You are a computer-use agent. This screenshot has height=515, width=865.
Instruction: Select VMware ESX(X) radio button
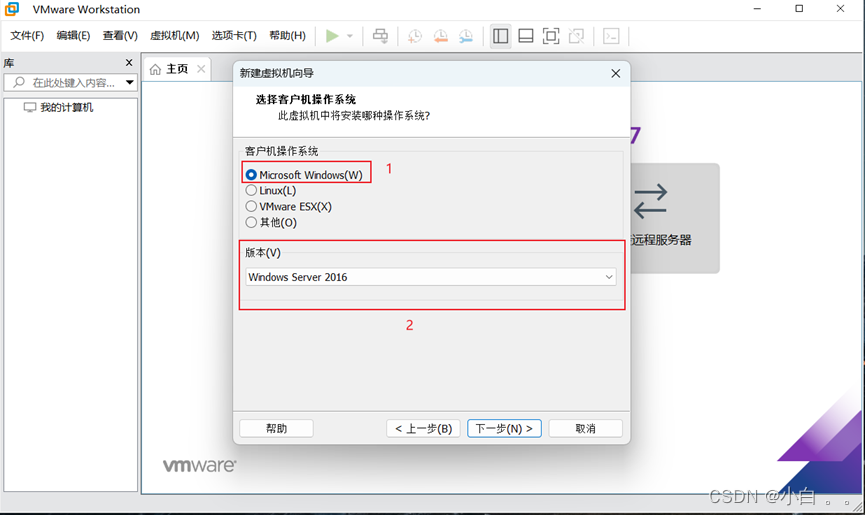click(x=251, y=207)
